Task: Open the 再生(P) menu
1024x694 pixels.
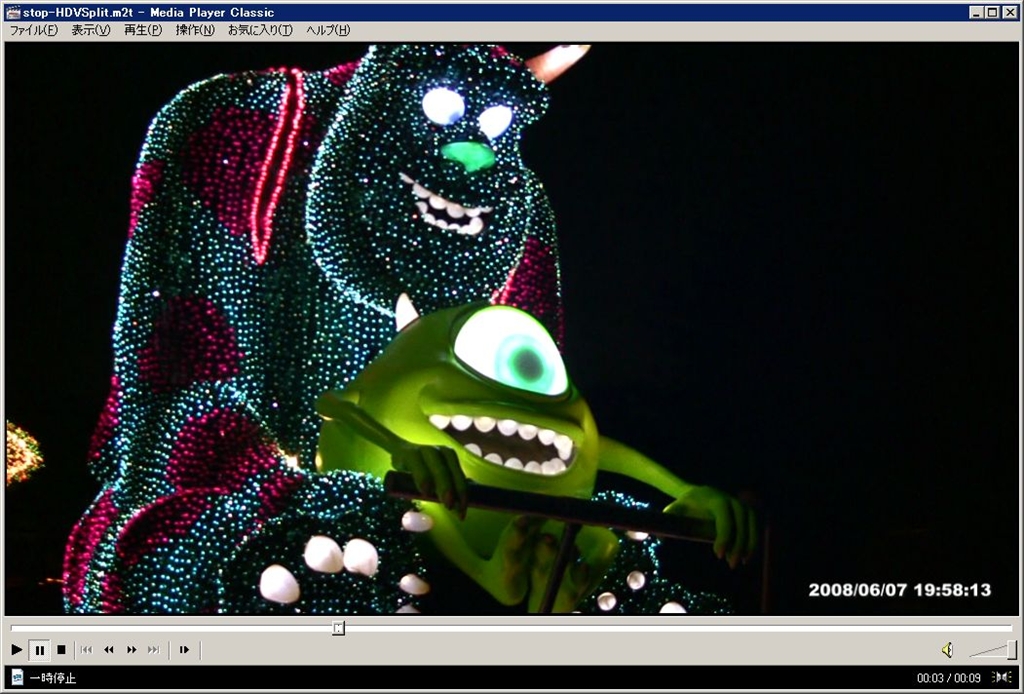Action: (x=143, y=30)
